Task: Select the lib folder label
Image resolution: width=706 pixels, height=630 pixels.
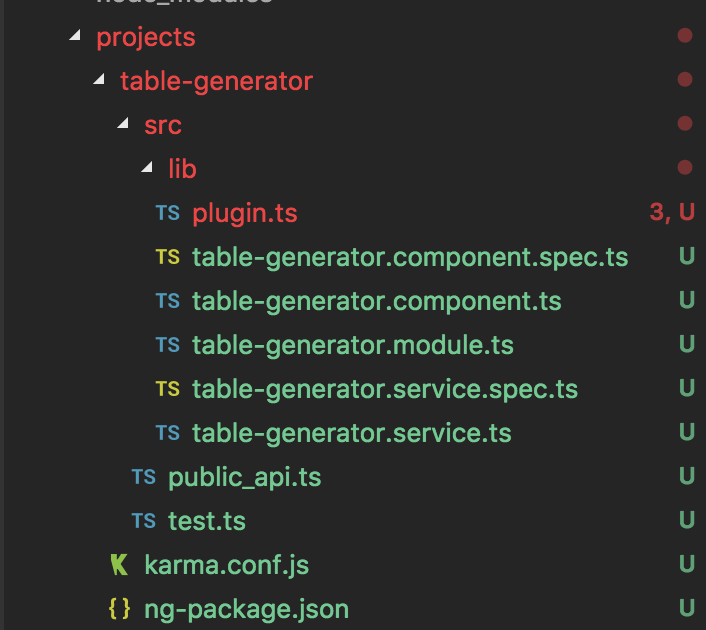Action: [x=182, y=169]
